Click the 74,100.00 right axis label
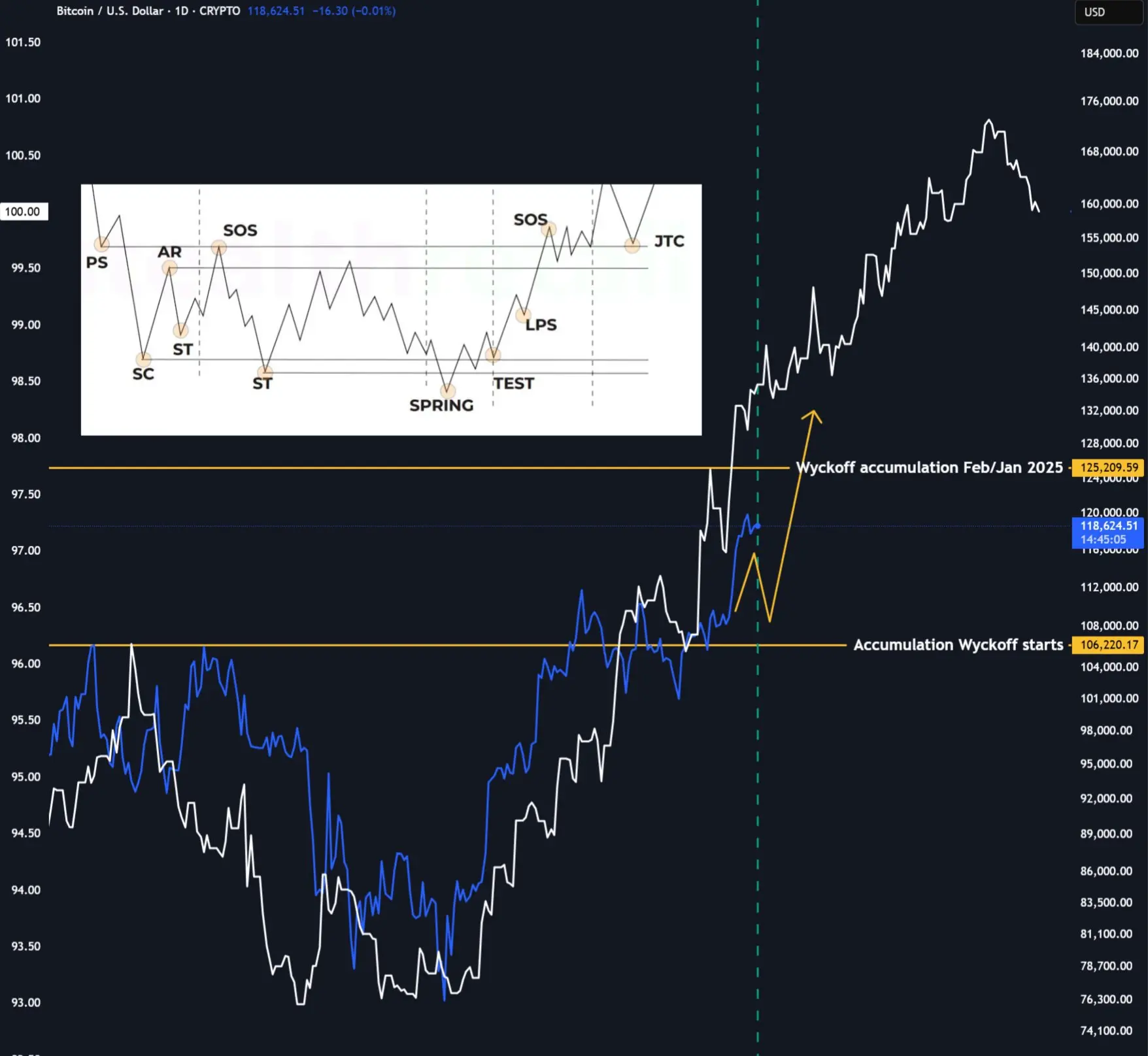Viewport: 1148px width, 1056px height. point(1106,1031)
